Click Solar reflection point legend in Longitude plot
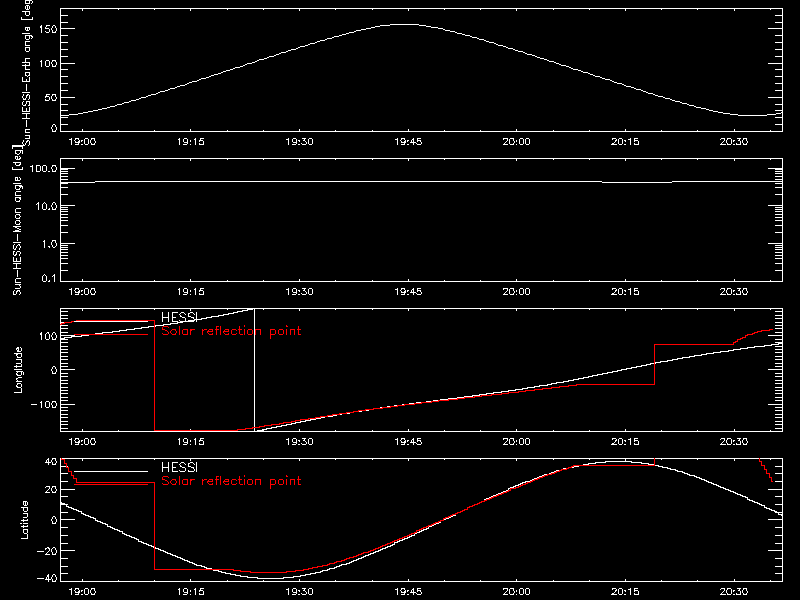Screen dimensions: 800x600 (231, 331)
